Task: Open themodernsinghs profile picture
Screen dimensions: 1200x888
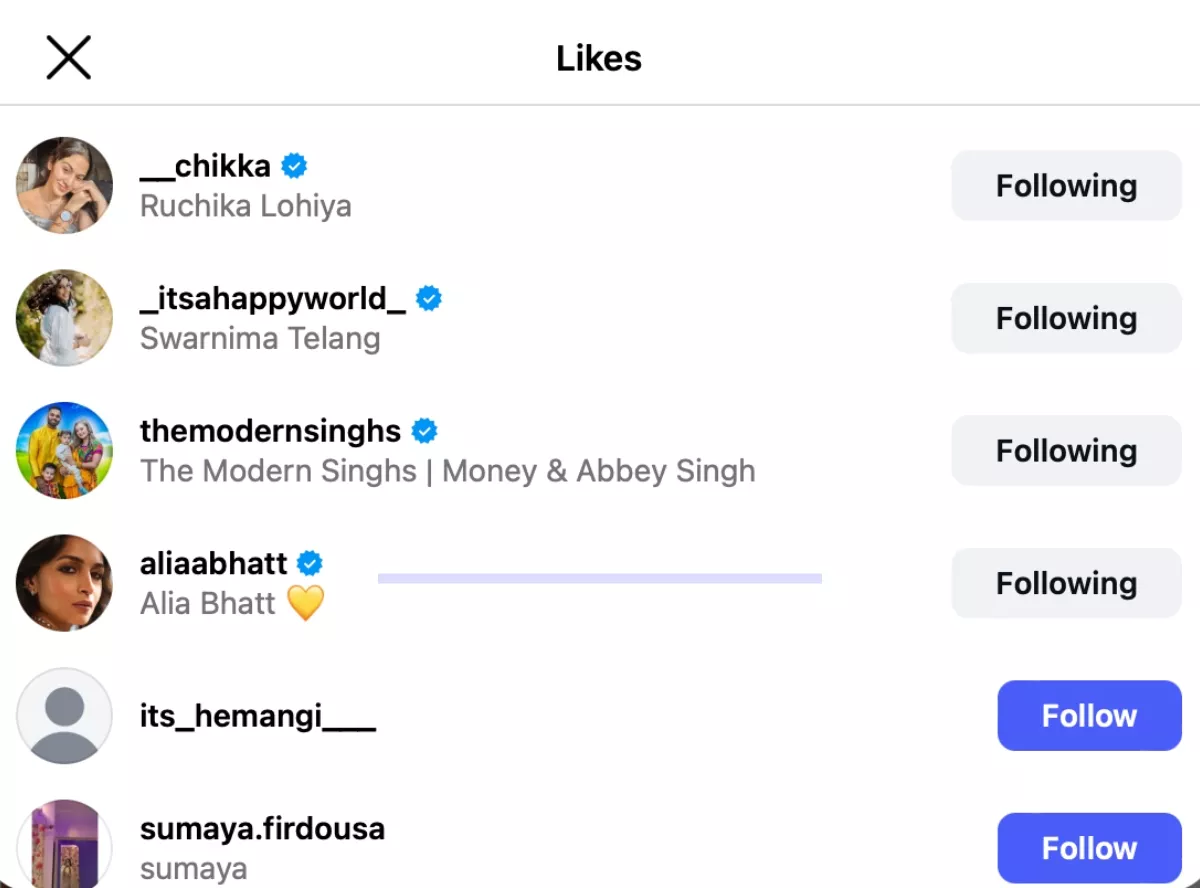Action: pos(64,450)
